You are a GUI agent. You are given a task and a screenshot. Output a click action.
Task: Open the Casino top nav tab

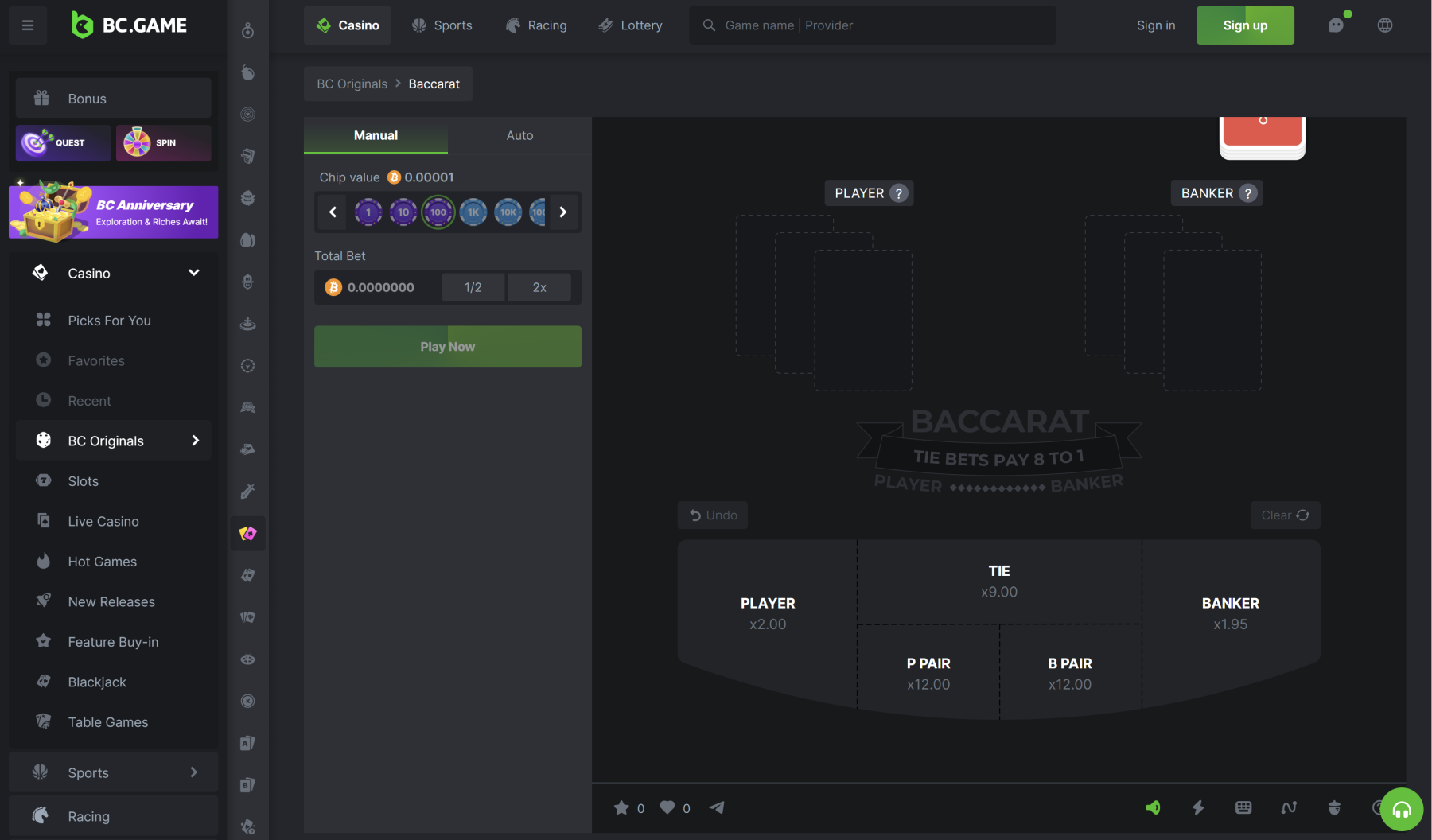pos(348,25)
